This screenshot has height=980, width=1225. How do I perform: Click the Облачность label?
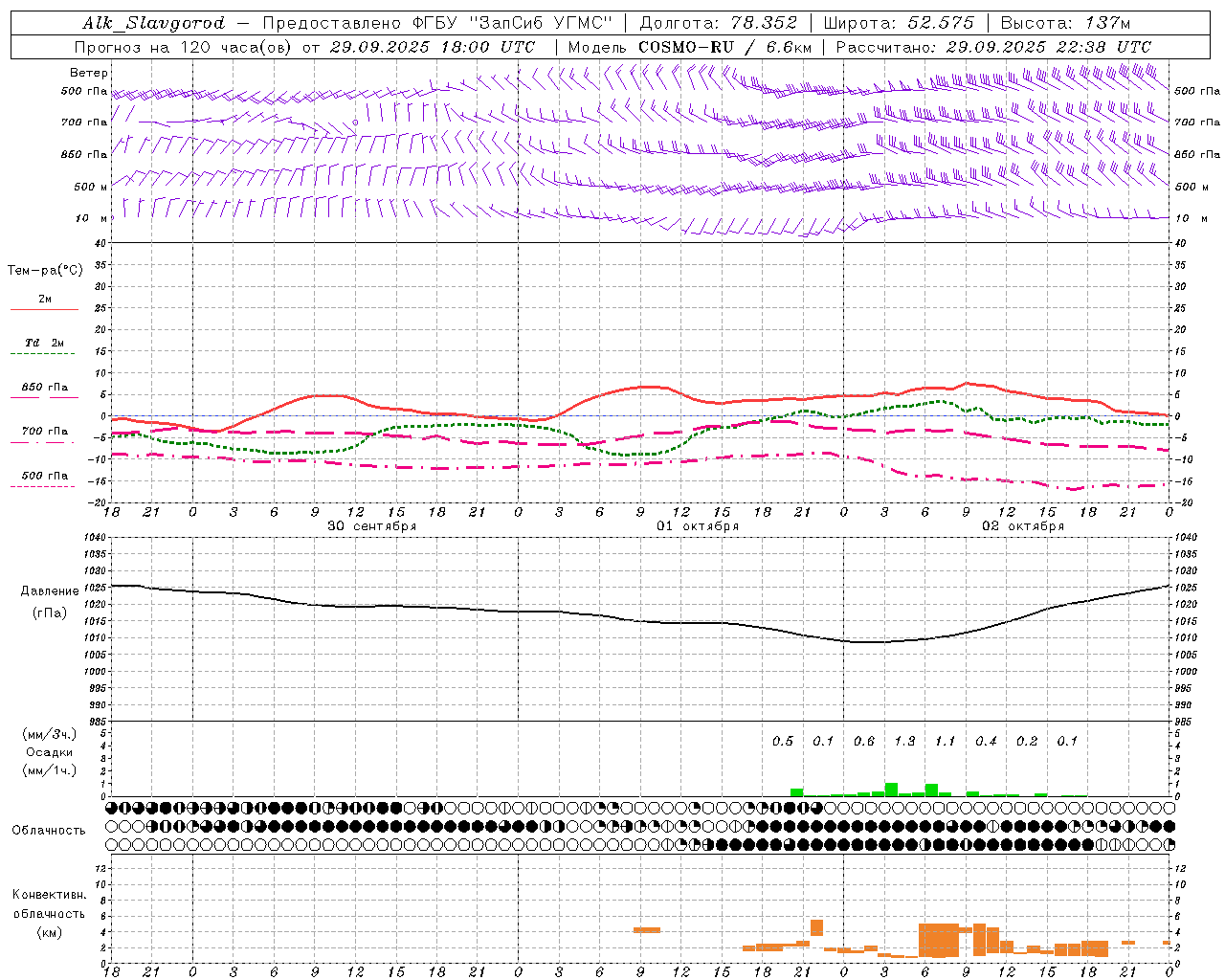49,831
